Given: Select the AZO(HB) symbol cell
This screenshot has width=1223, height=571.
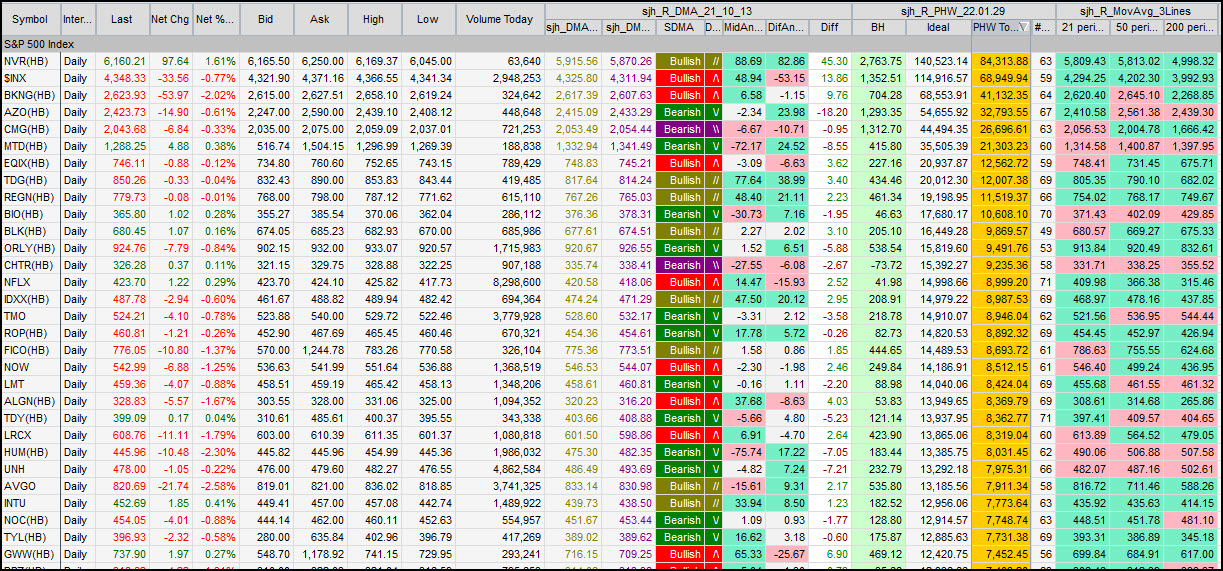Looking at the screenshot, I should point(29,112).
